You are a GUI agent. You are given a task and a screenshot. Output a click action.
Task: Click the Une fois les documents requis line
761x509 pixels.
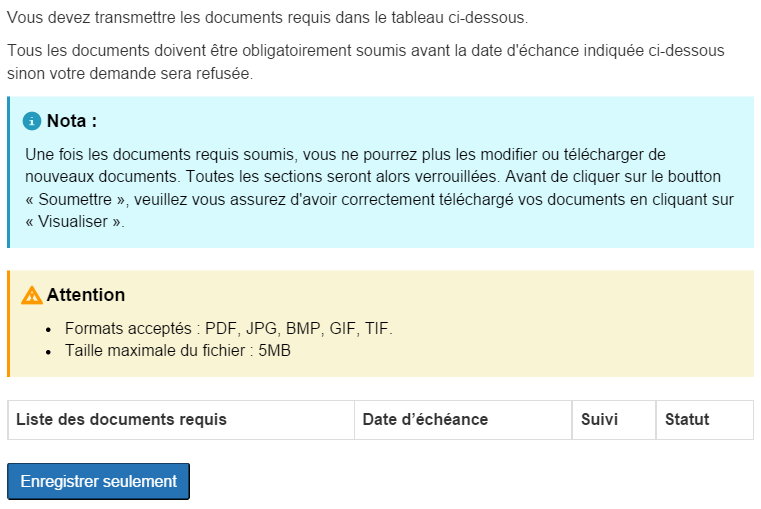click(345, 154)
